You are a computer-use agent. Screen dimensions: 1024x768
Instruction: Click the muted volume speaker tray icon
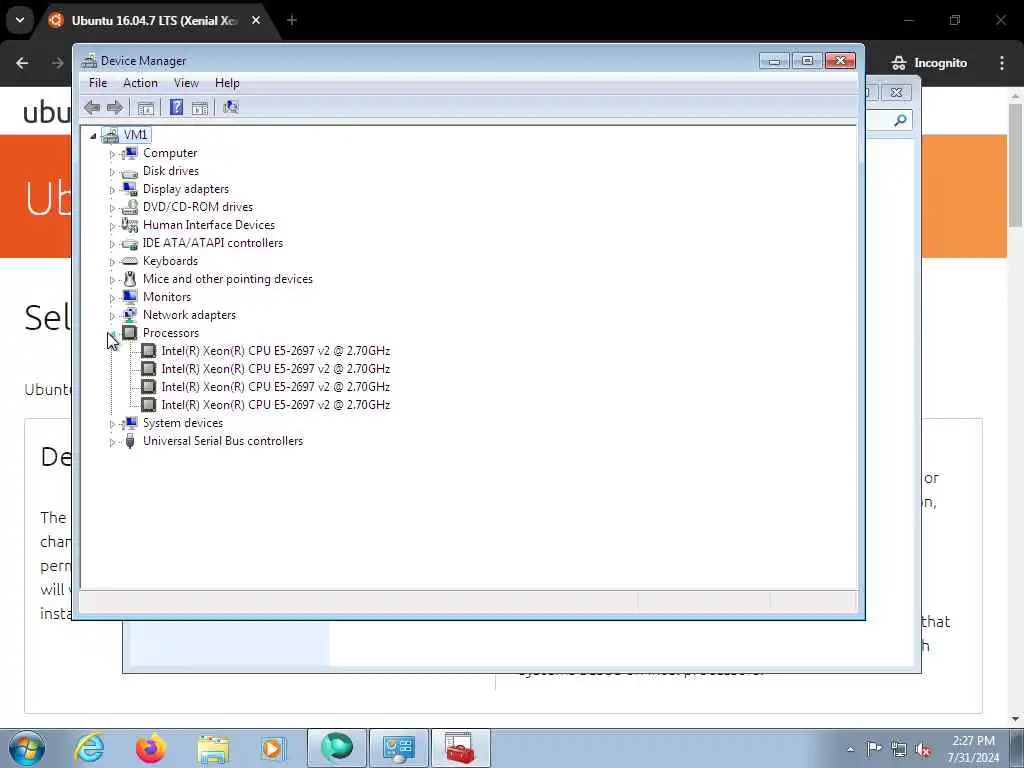tap(923, 750)
